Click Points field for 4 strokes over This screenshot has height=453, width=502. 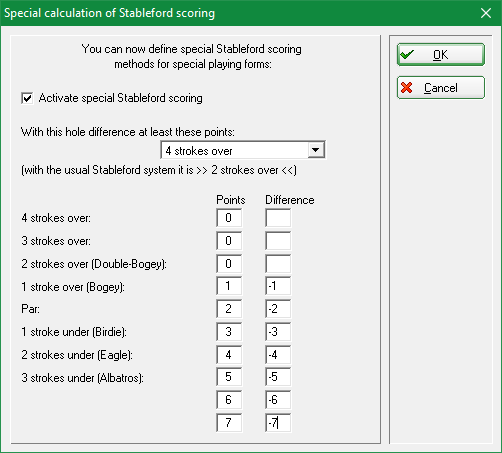(x=229, y=218)
